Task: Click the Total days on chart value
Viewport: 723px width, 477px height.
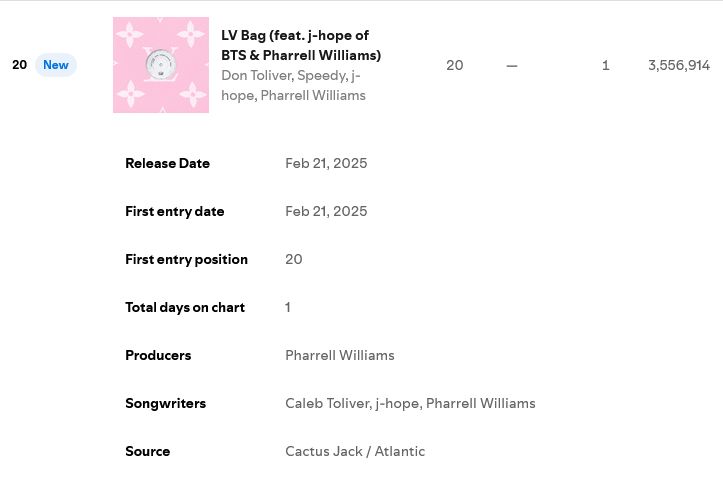Action: point(288,307)
